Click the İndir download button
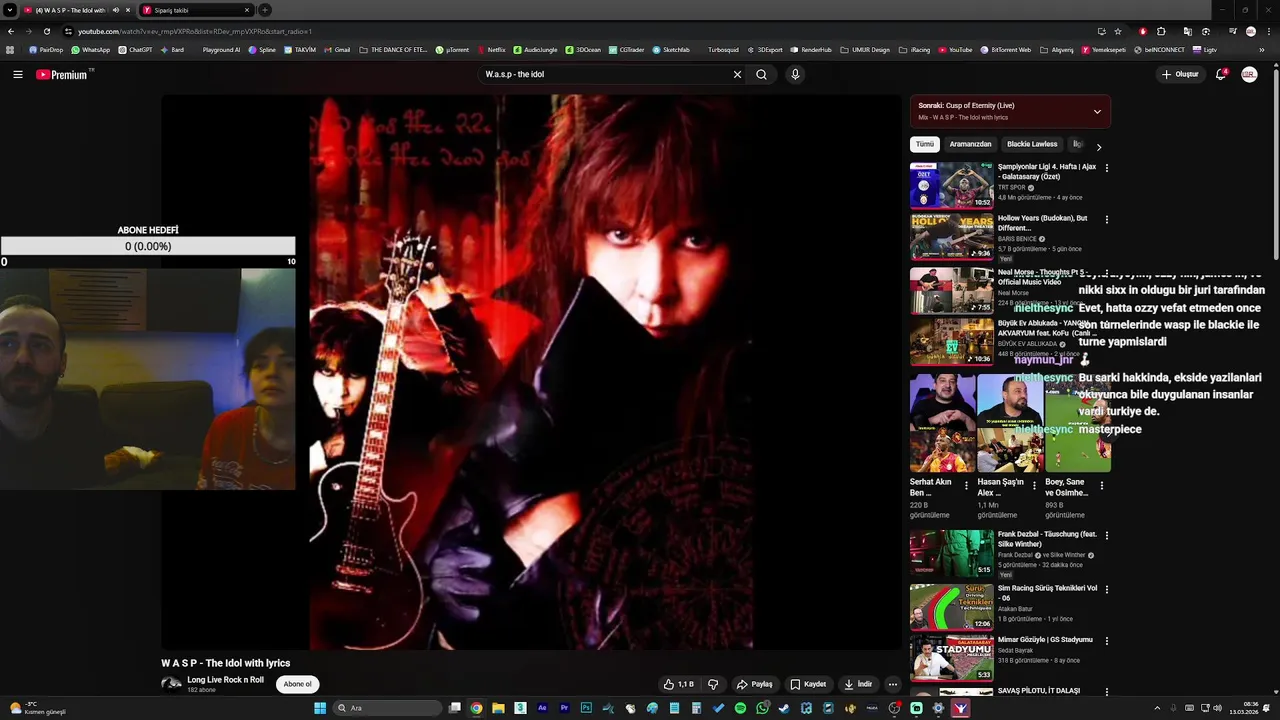Screen dimensions: 1280x720 point(858,684)
